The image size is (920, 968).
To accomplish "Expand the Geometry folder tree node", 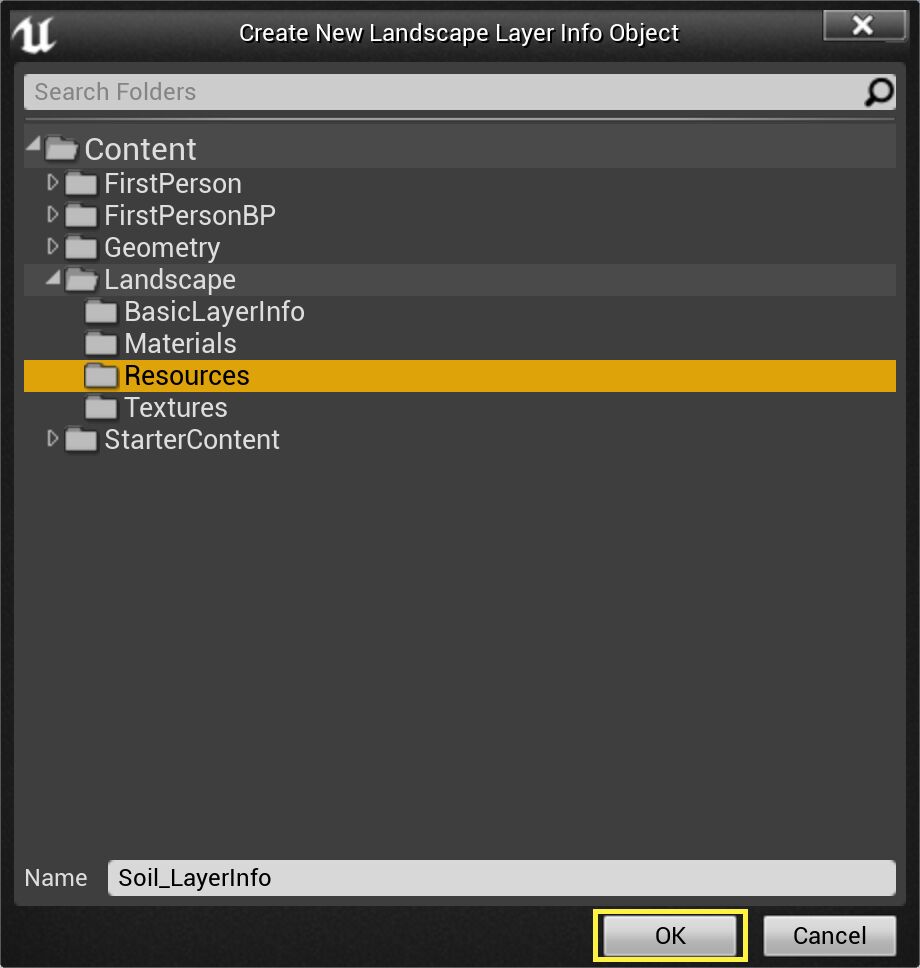I will (x=52, y=247).
